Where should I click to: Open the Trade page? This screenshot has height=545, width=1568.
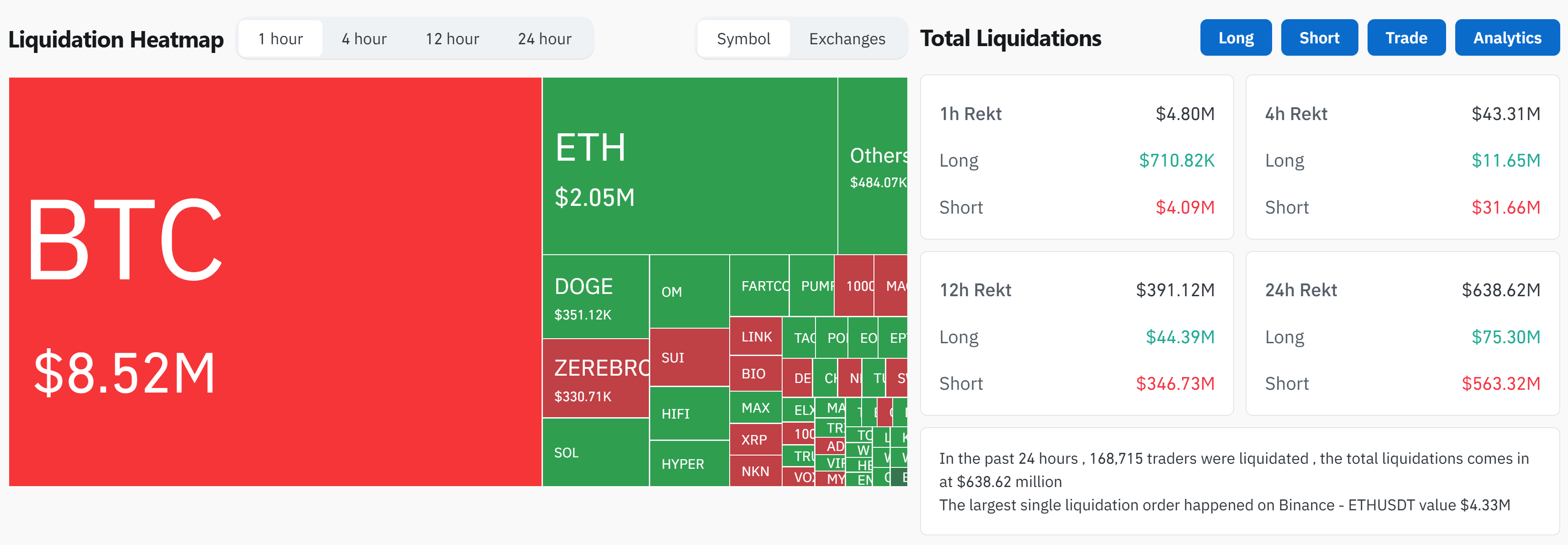point(1406,37)
